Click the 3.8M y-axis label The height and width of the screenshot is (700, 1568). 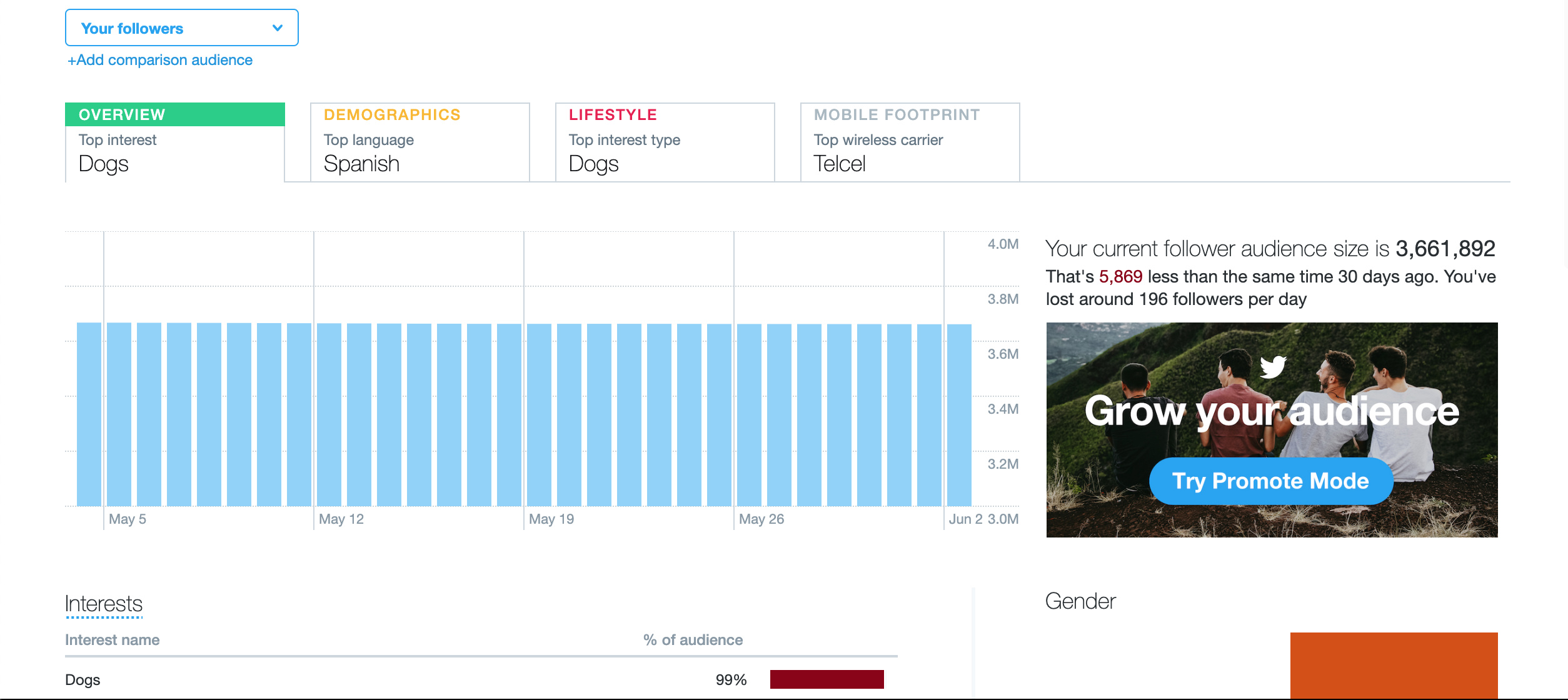coord(1003,299)
